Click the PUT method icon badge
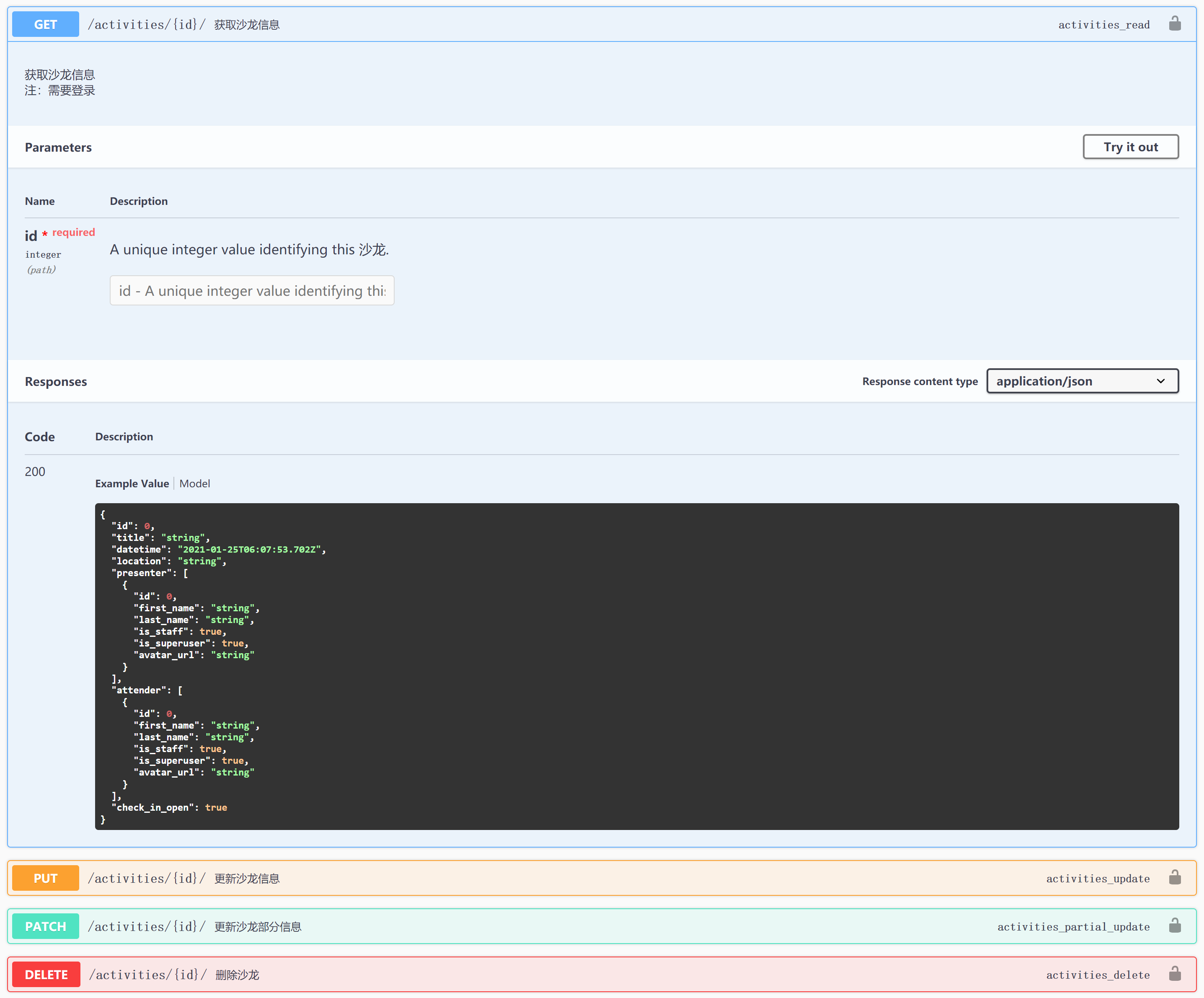 tap(46, 878)
